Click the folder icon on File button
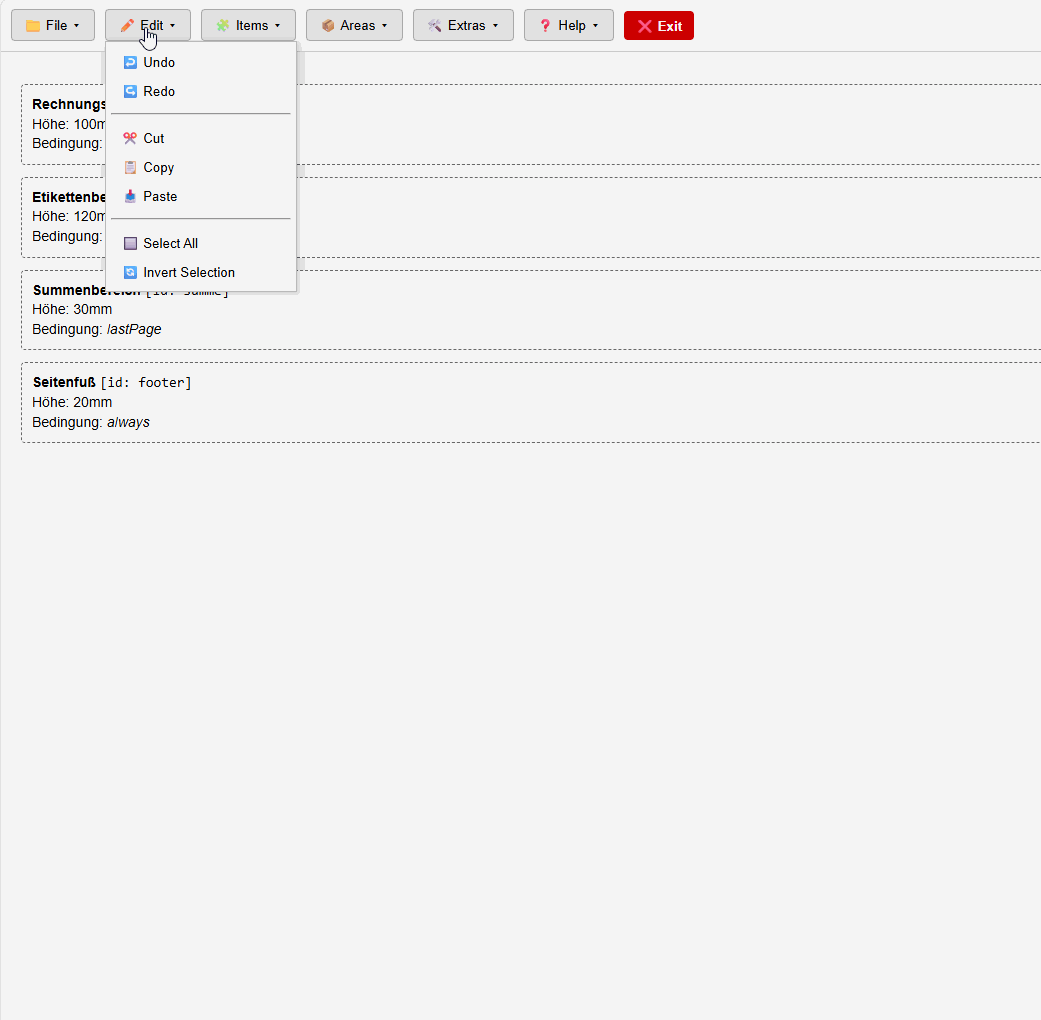The width and height of the screenshot is (1041, 1020). point(33,26)
